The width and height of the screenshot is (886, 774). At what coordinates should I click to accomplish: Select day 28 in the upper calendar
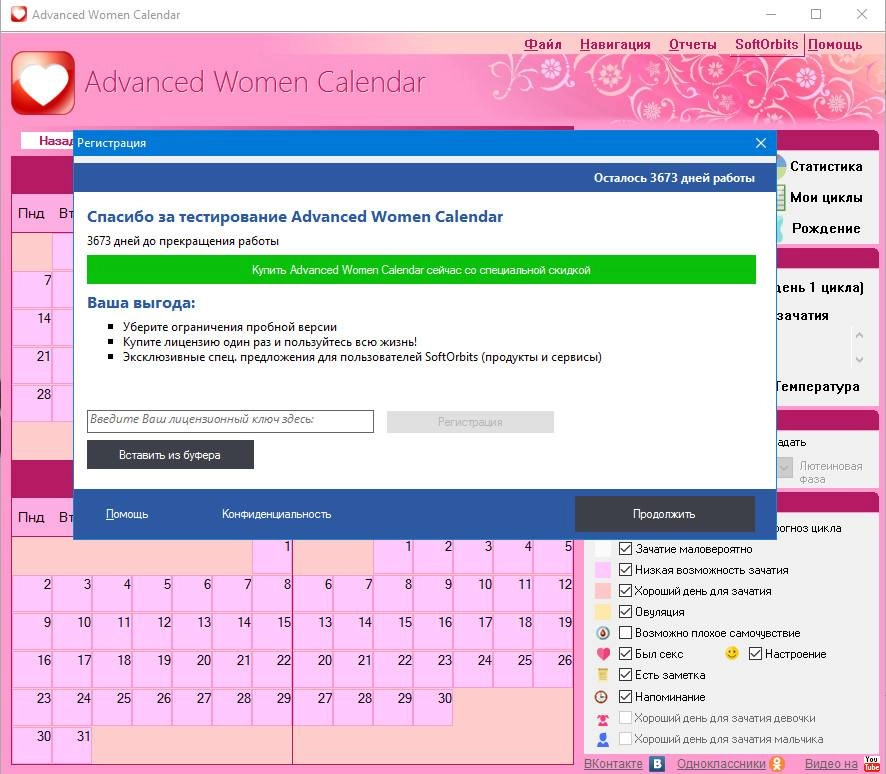point(32,403)
